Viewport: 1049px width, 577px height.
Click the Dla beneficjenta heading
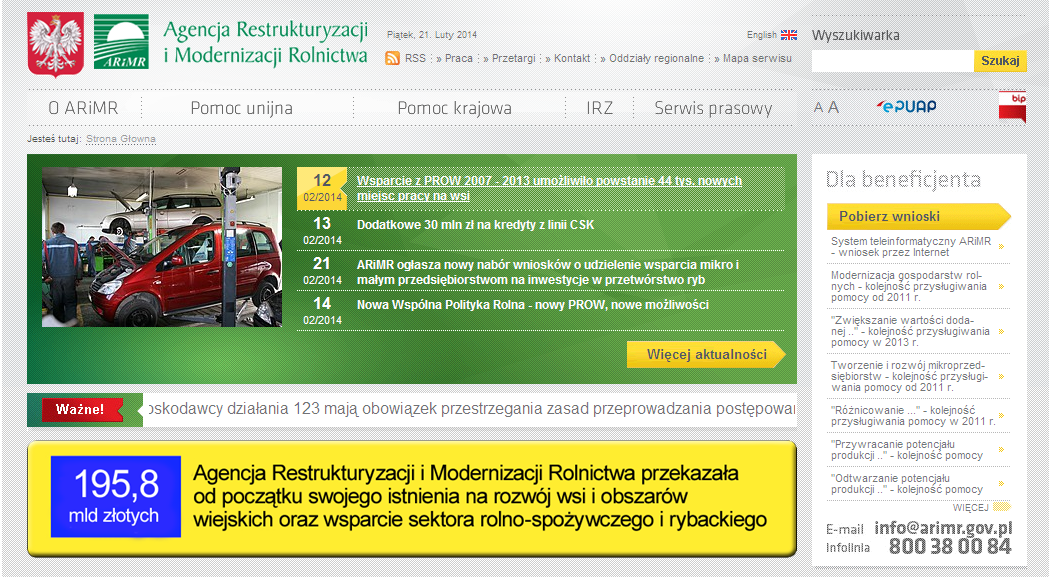tap(903, 179)
